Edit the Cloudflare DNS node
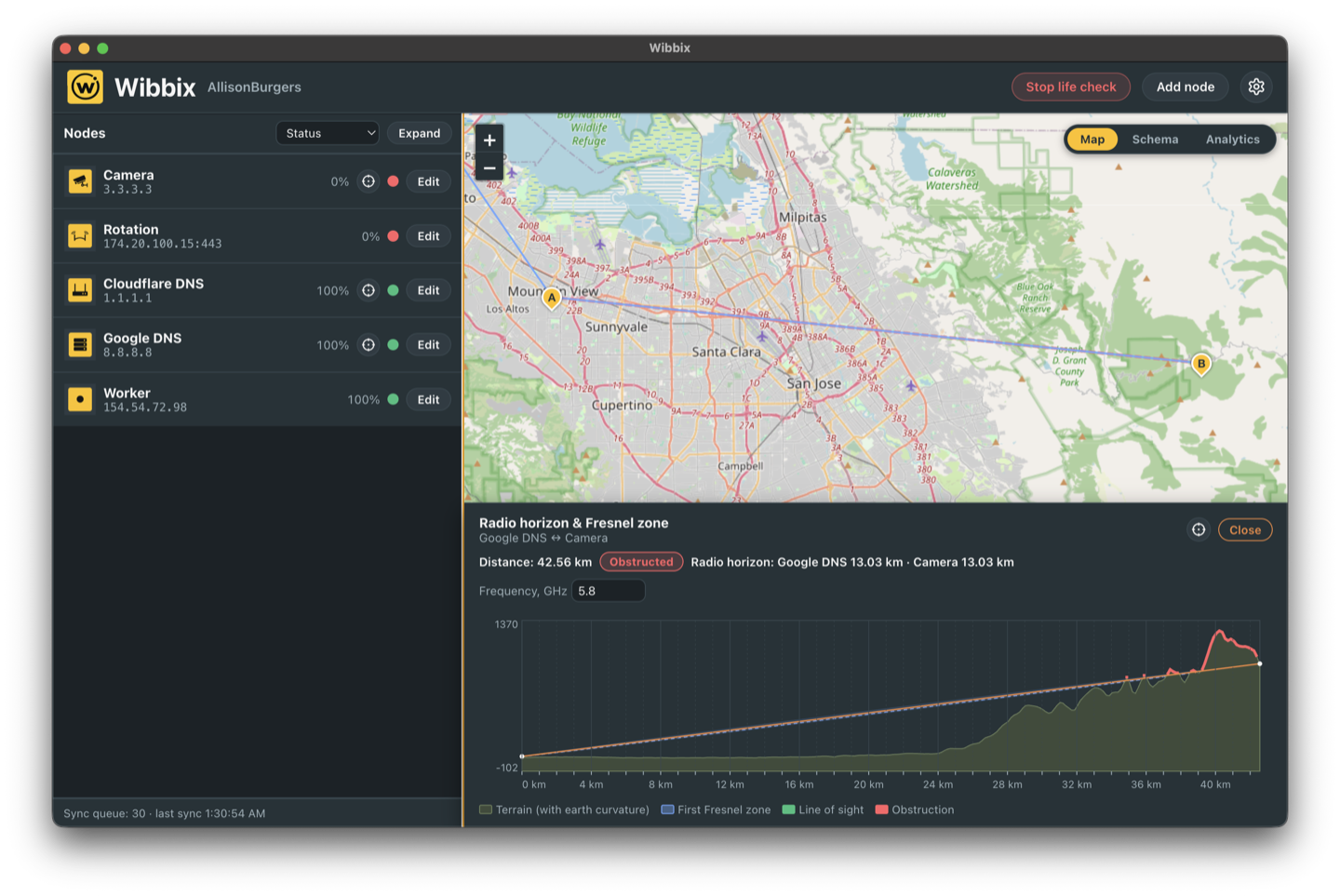1340x896 pixels. point(428,290)
